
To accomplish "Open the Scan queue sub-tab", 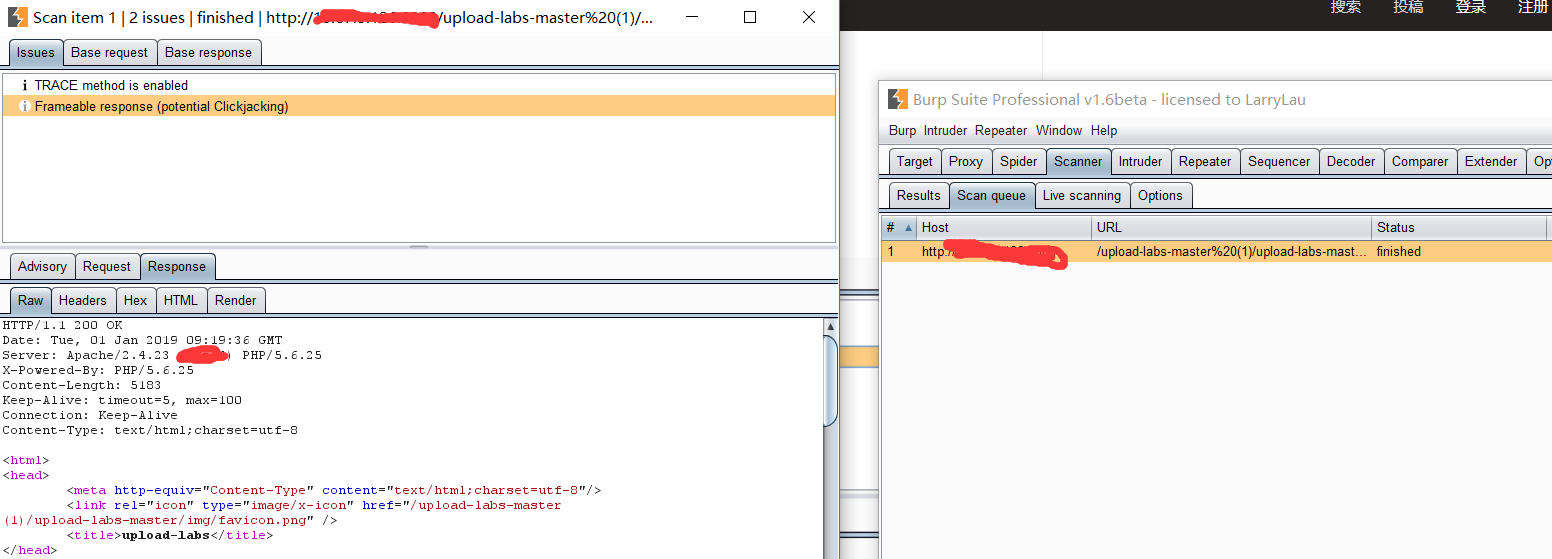I will [x=991, y=195].
